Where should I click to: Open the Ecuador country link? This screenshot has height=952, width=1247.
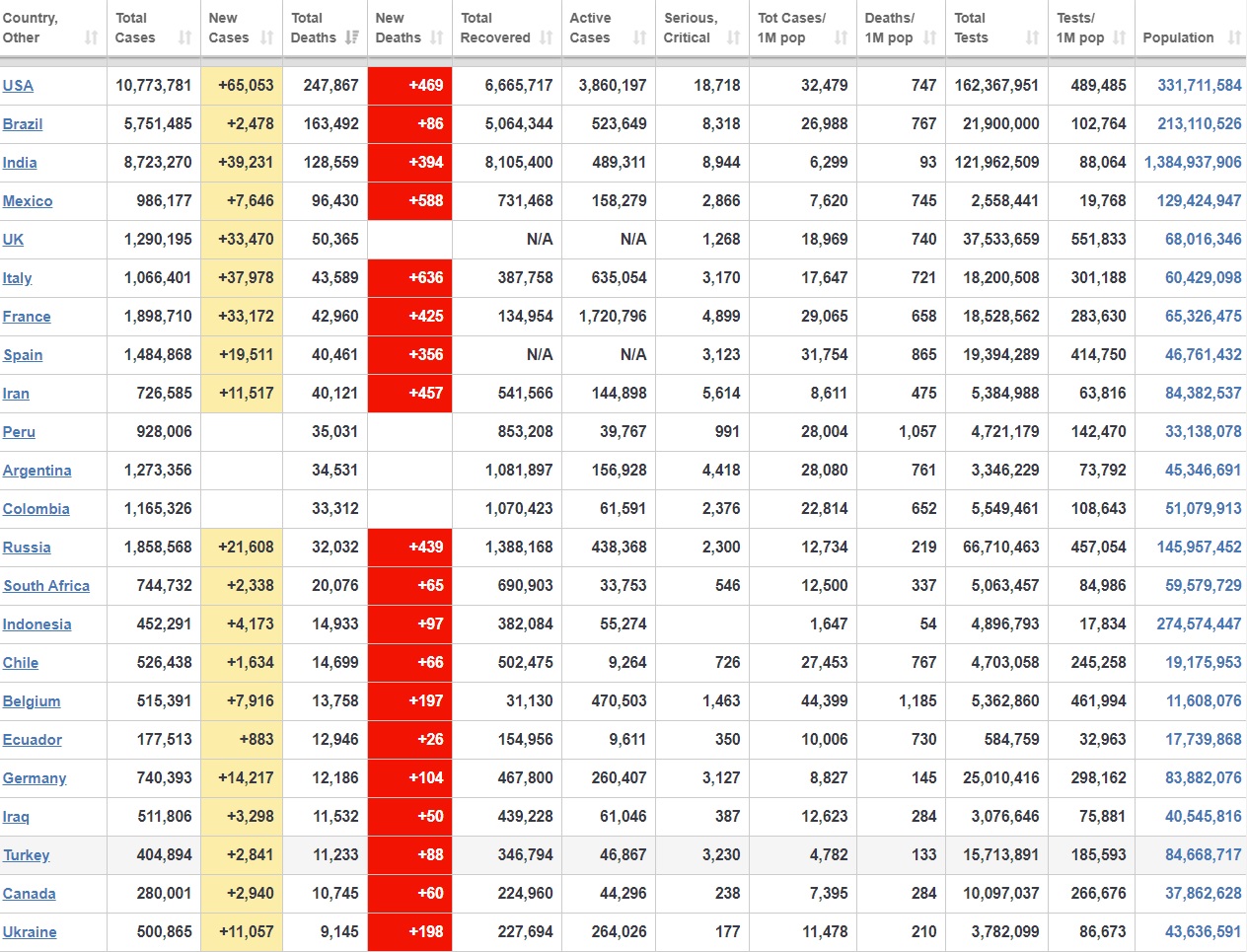(x=33, y=740)
